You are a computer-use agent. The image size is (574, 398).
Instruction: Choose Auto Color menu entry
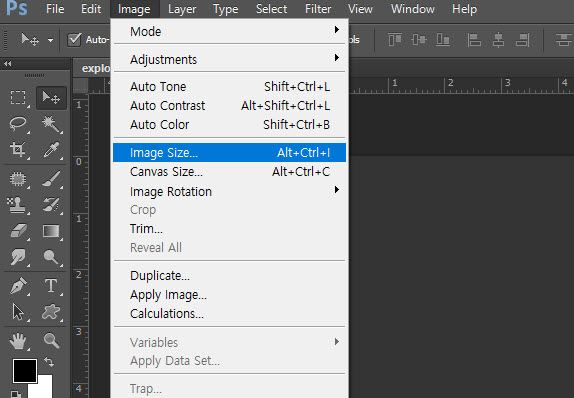(x=230, y=124)
